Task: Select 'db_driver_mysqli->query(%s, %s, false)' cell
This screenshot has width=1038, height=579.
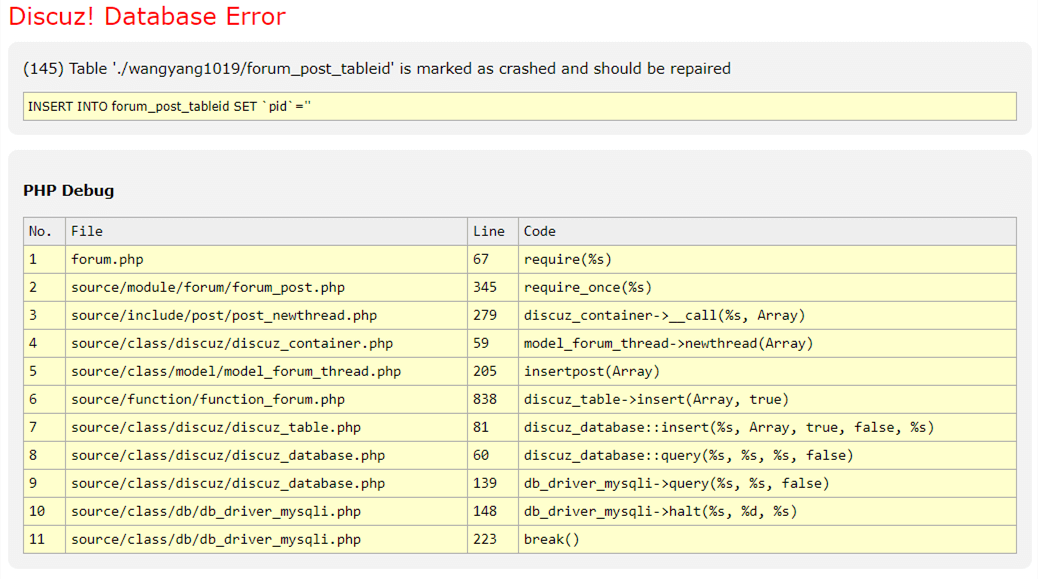Action: pos(767,484)
